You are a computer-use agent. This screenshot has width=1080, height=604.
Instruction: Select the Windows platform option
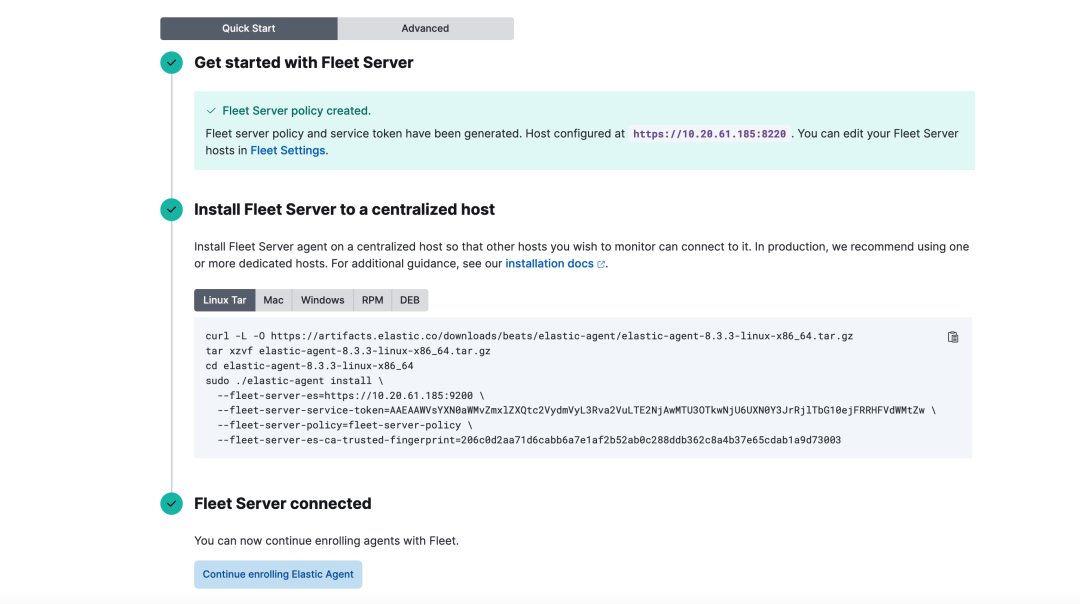coord(322,300)
